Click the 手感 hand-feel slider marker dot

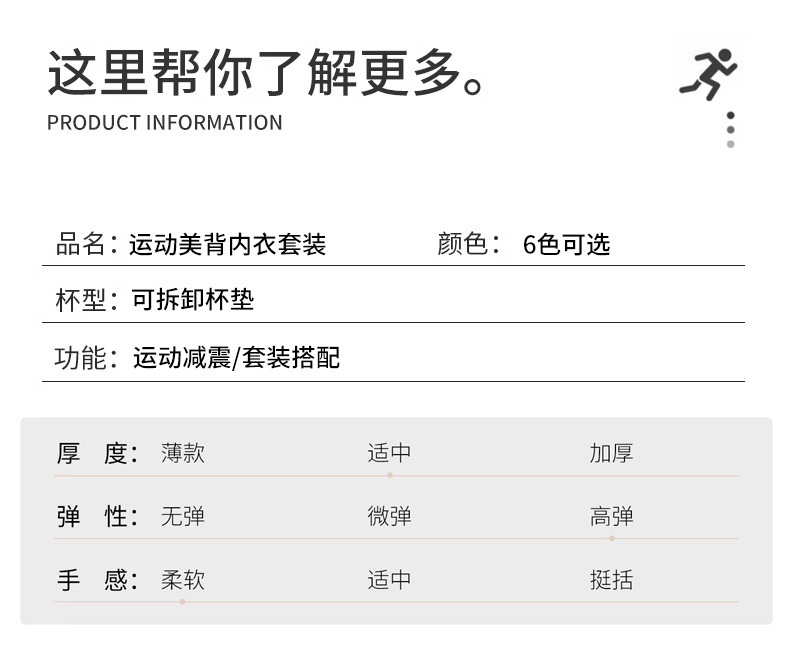click(x=182, y=601)
